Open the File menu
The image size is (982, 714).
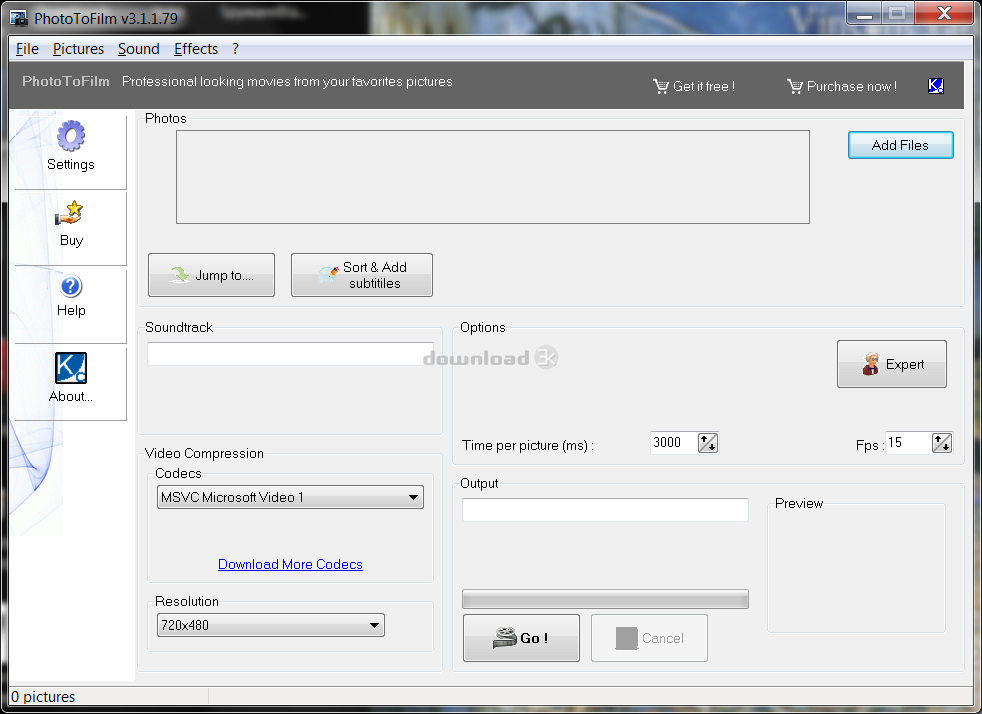click(27, 49)
